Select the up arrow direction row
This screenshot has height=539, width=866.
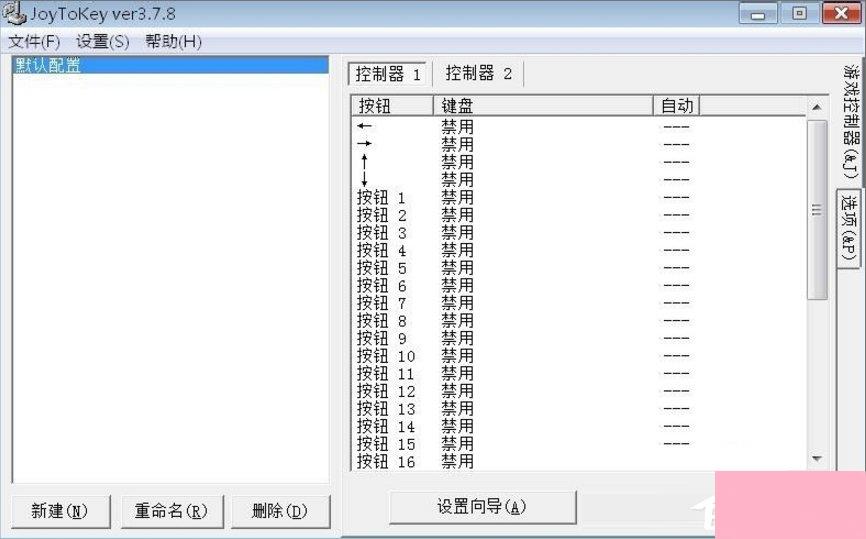[x=578, y=162]
